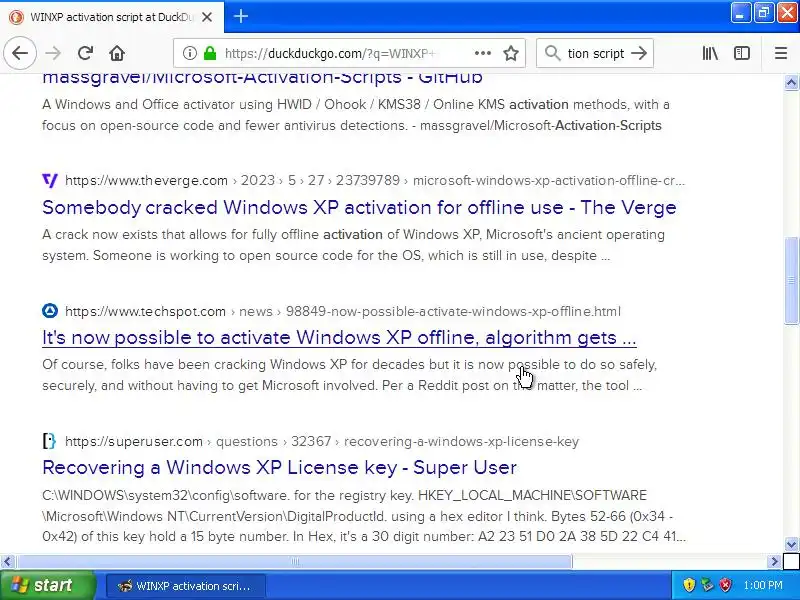Show site information icon in address bar
The image size is (800, 600).
190,53
